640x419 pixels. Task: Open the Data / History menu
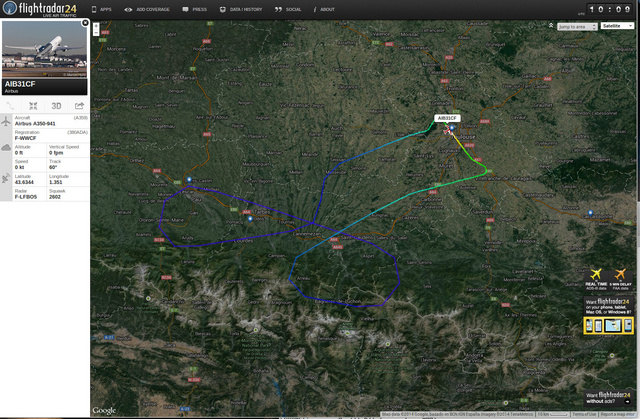(241, 9)
